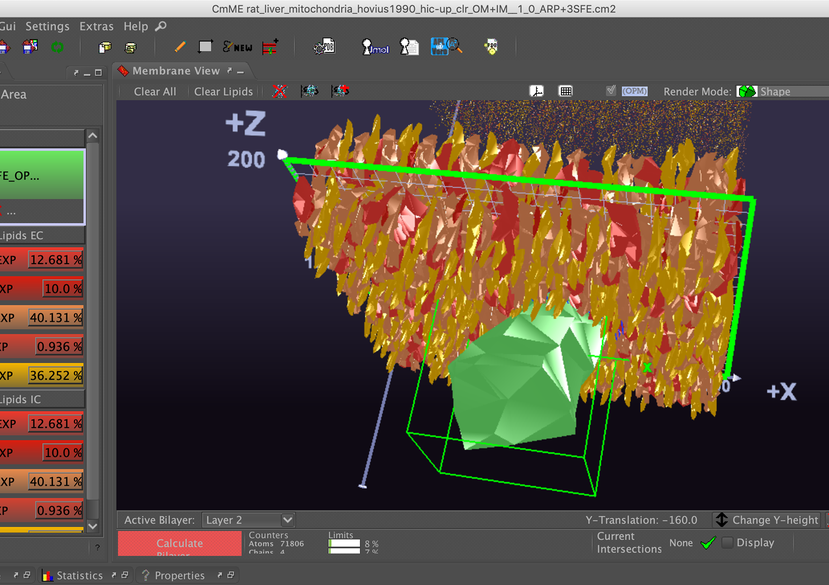This screenshot has height=585, width=829.
Task: Click the magnifier database search icon
Action: tap(446, 46)
